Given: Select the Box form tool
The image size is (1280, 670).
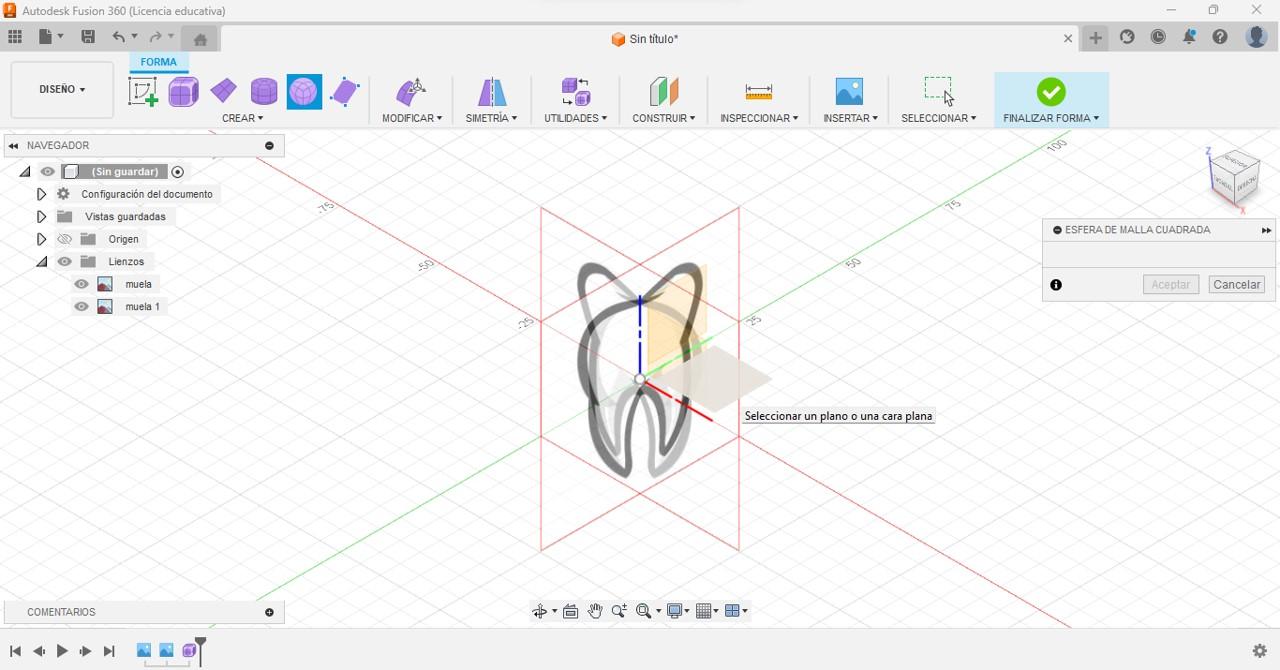Looking at the screenshot, I should click(184, 92).
